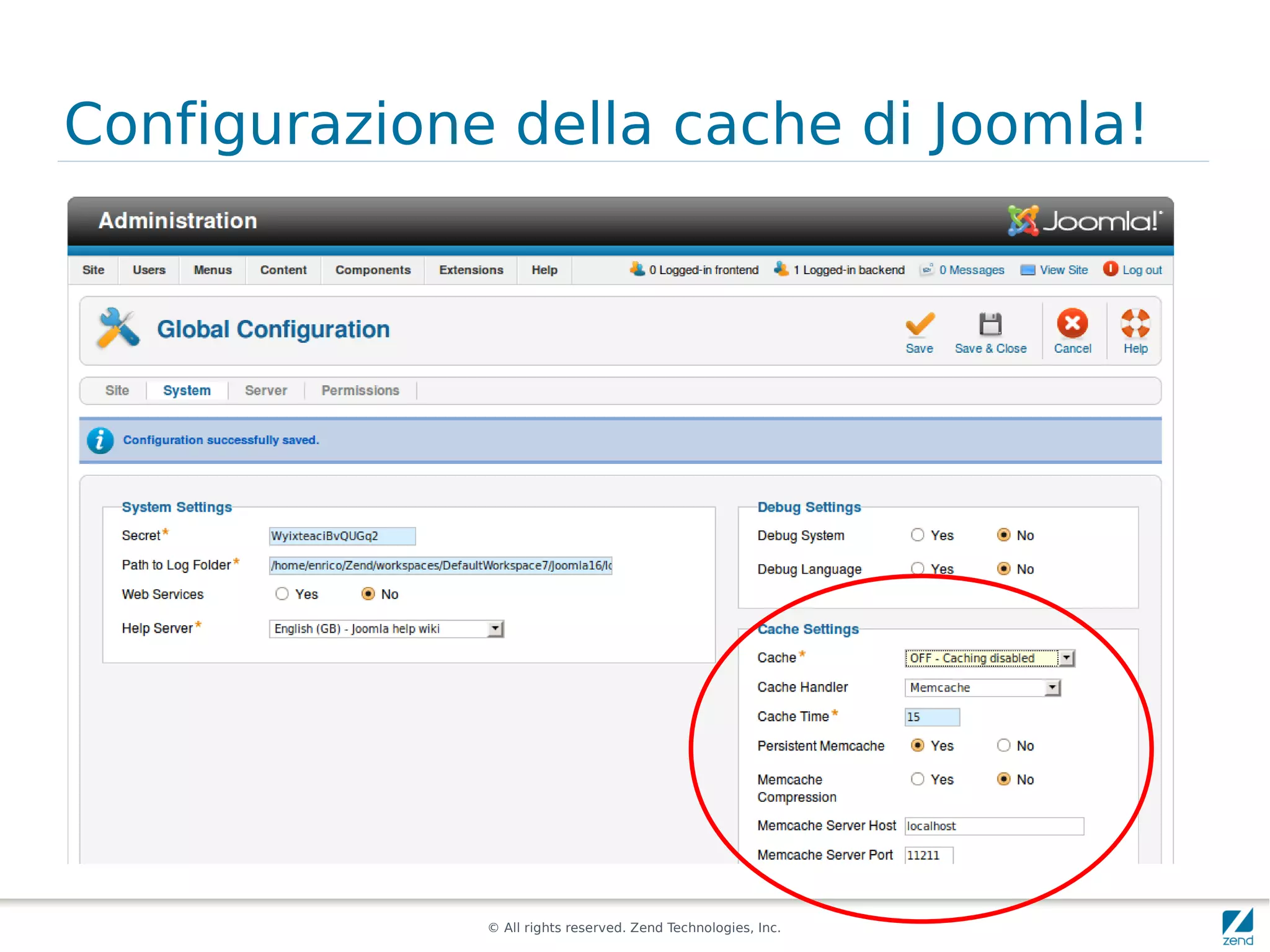
Task: Enable Web Services Yes option
Action: click(x=282, y=594)
